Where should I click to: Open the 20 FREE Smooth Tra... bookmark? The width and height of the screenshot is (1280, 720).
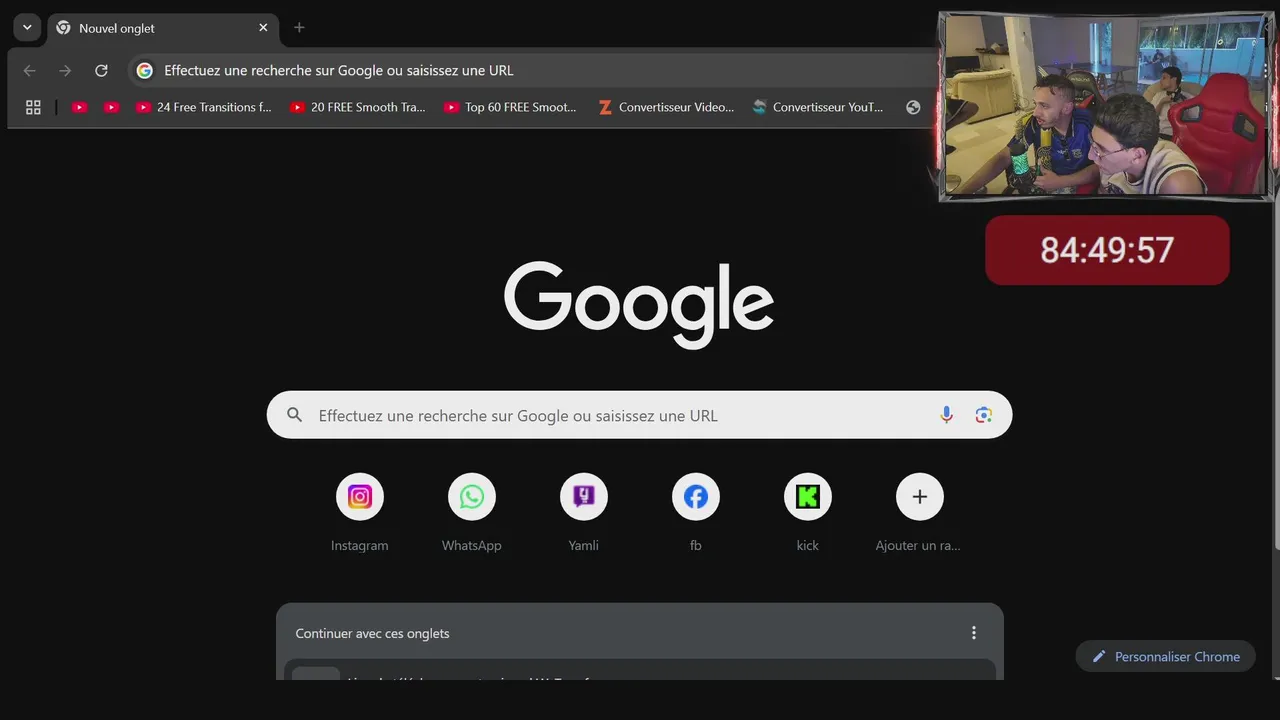pos(358,107)
